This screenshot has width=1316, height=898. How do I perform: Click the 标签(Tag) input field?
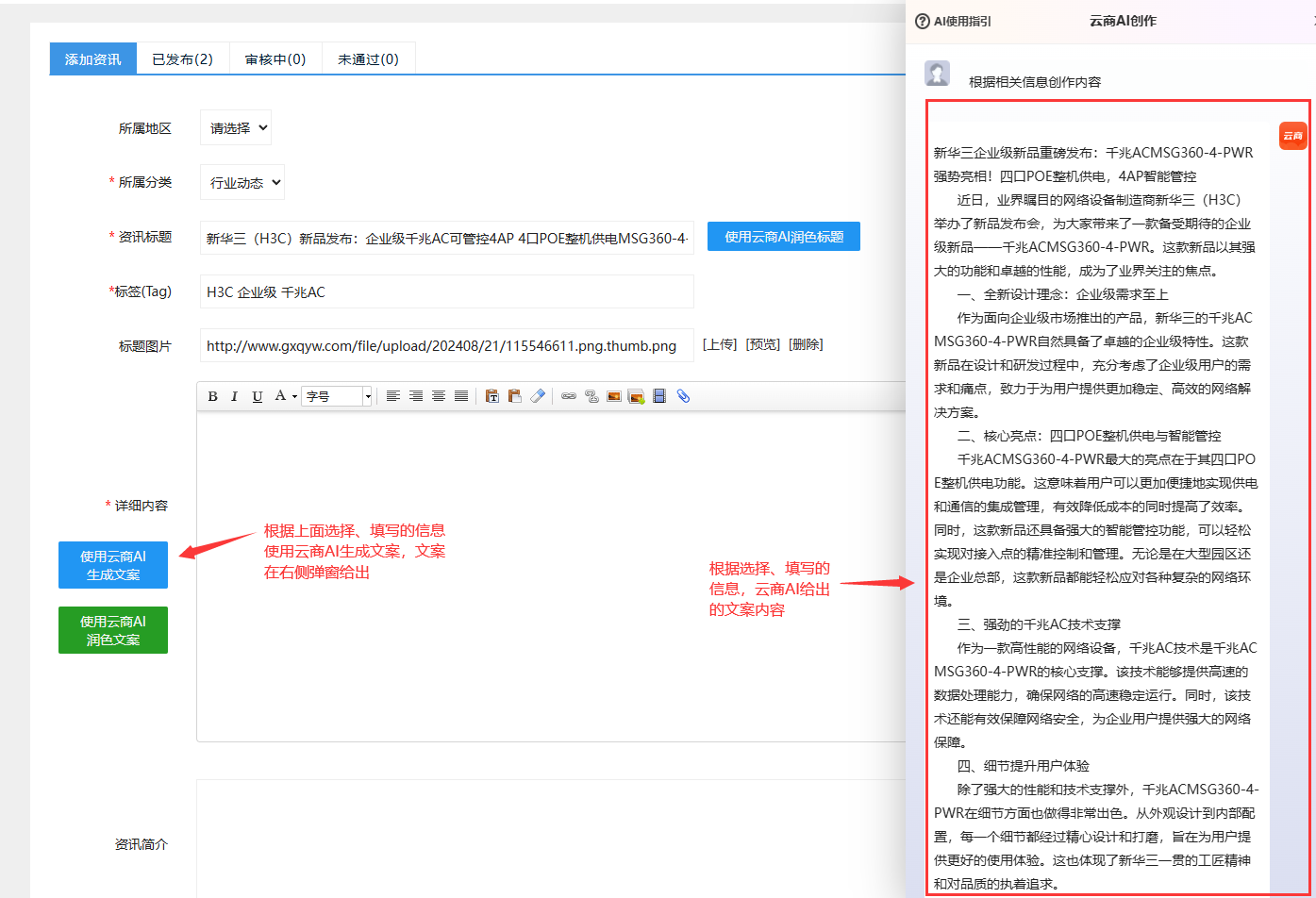pyautogui.click(x=447, y=291)
